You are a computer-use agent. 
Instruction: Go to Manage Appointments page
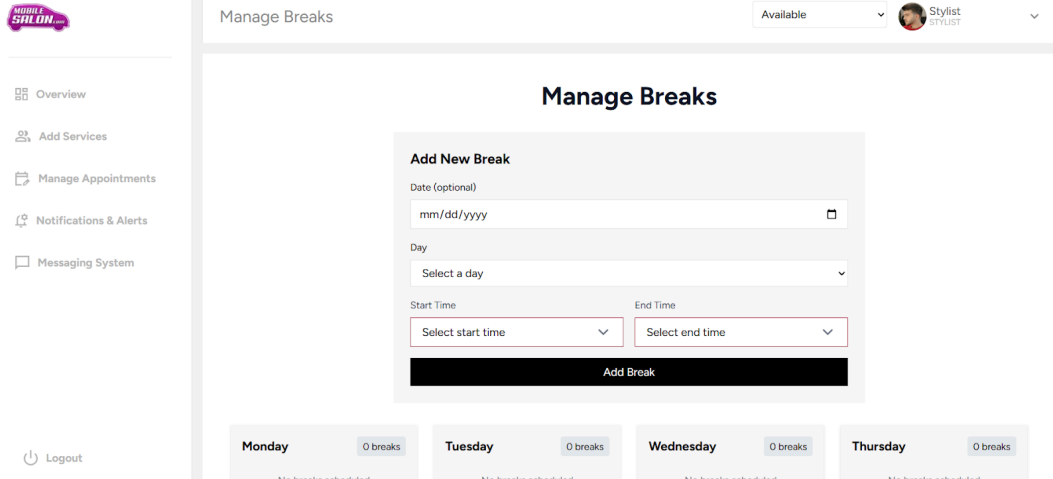coord(96,179)
